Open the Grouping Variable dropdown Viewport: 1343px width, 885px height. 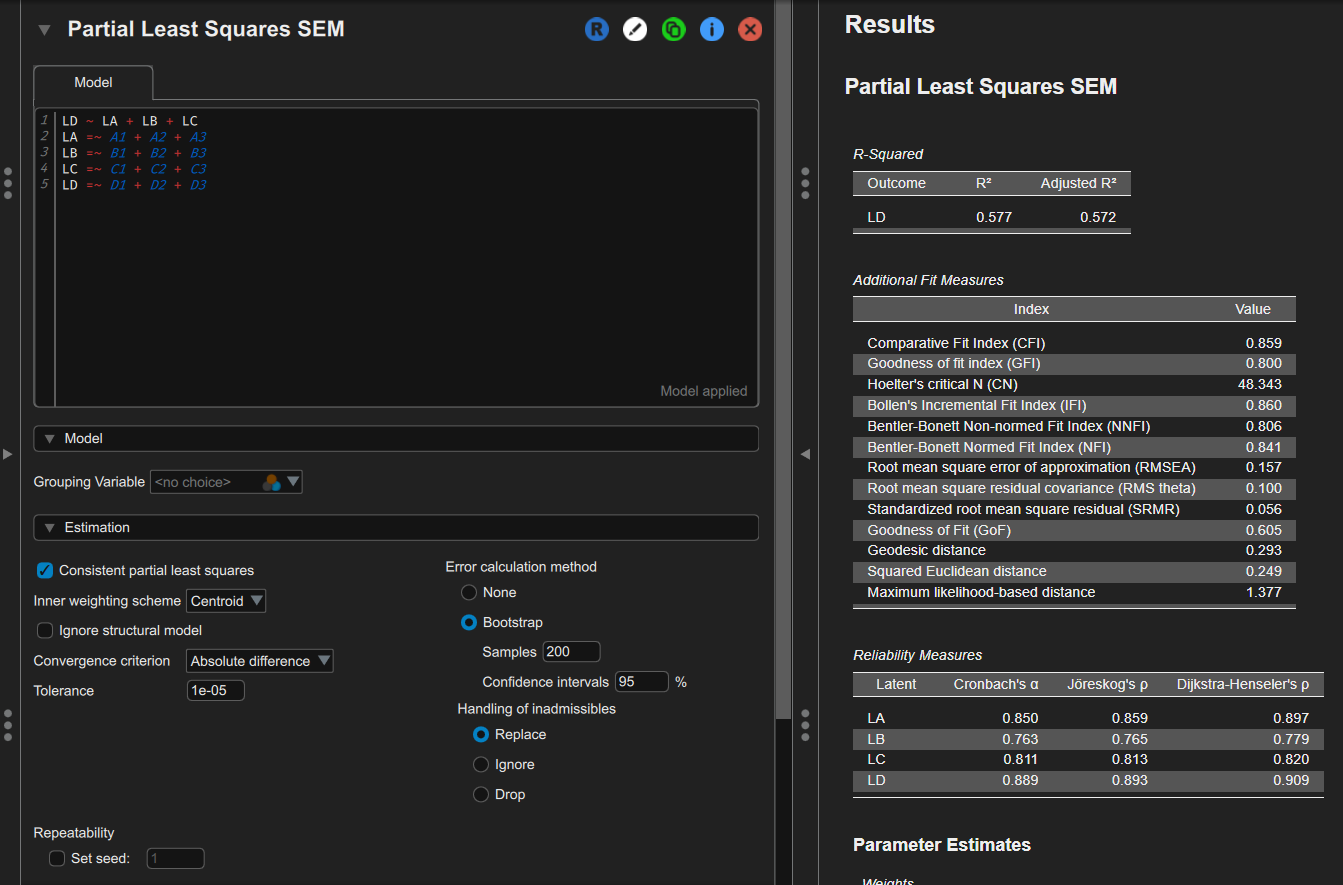(x=226, y=482)
